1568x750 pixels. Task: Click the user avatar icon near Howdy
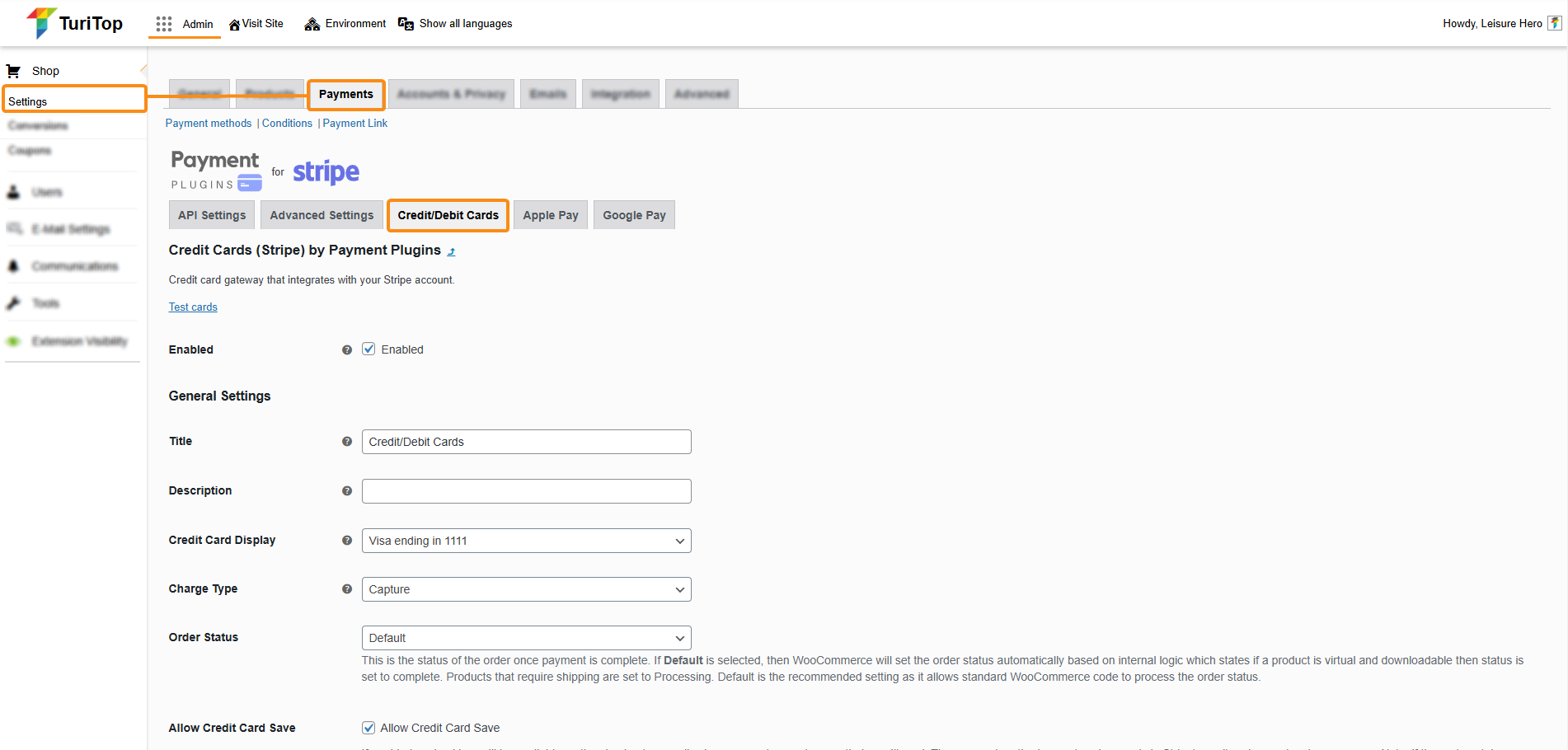pos(1554,23)
